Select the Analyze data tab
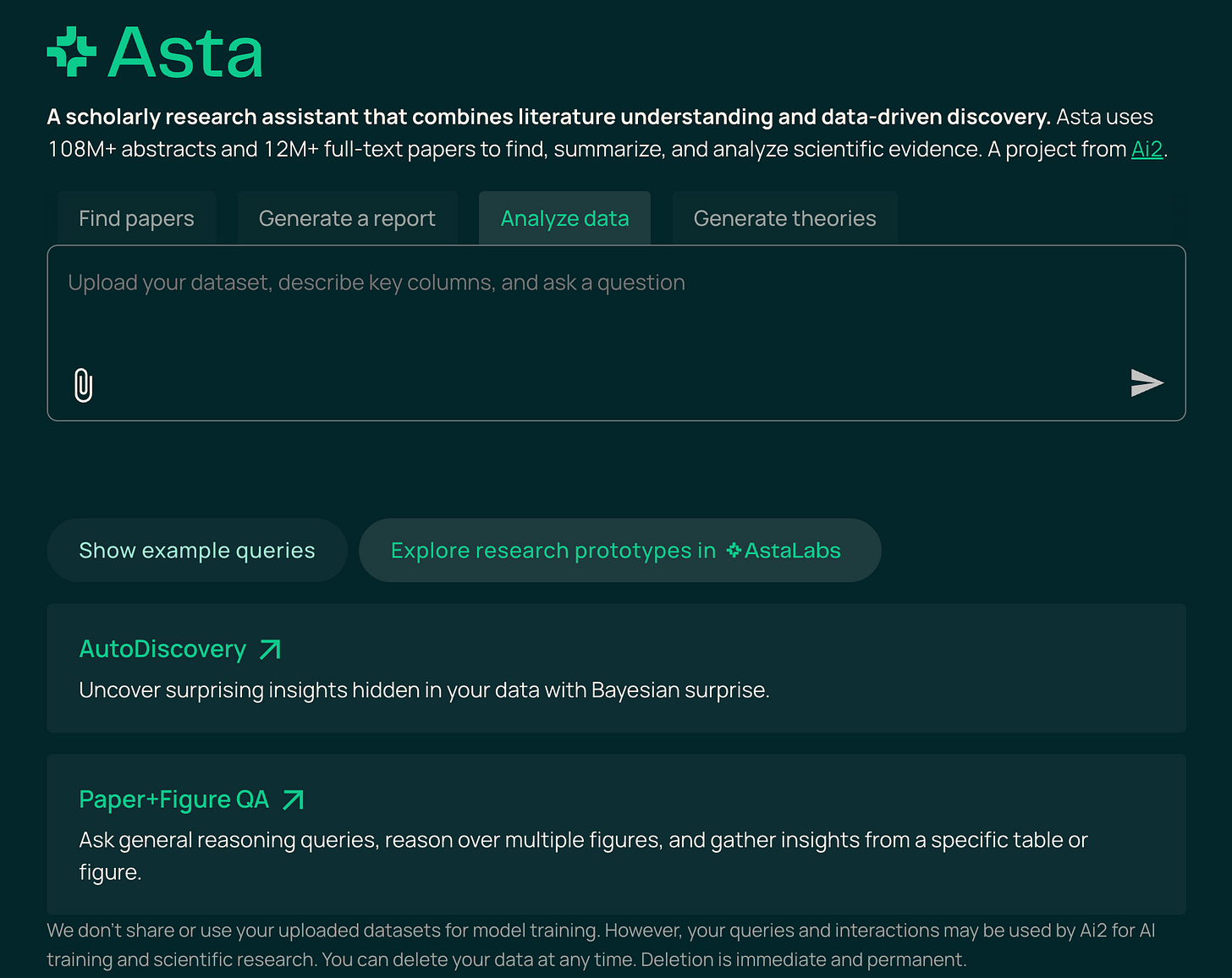Viewport: 1232px width, 978px height. pyautogui.click(x=564, y=218)
